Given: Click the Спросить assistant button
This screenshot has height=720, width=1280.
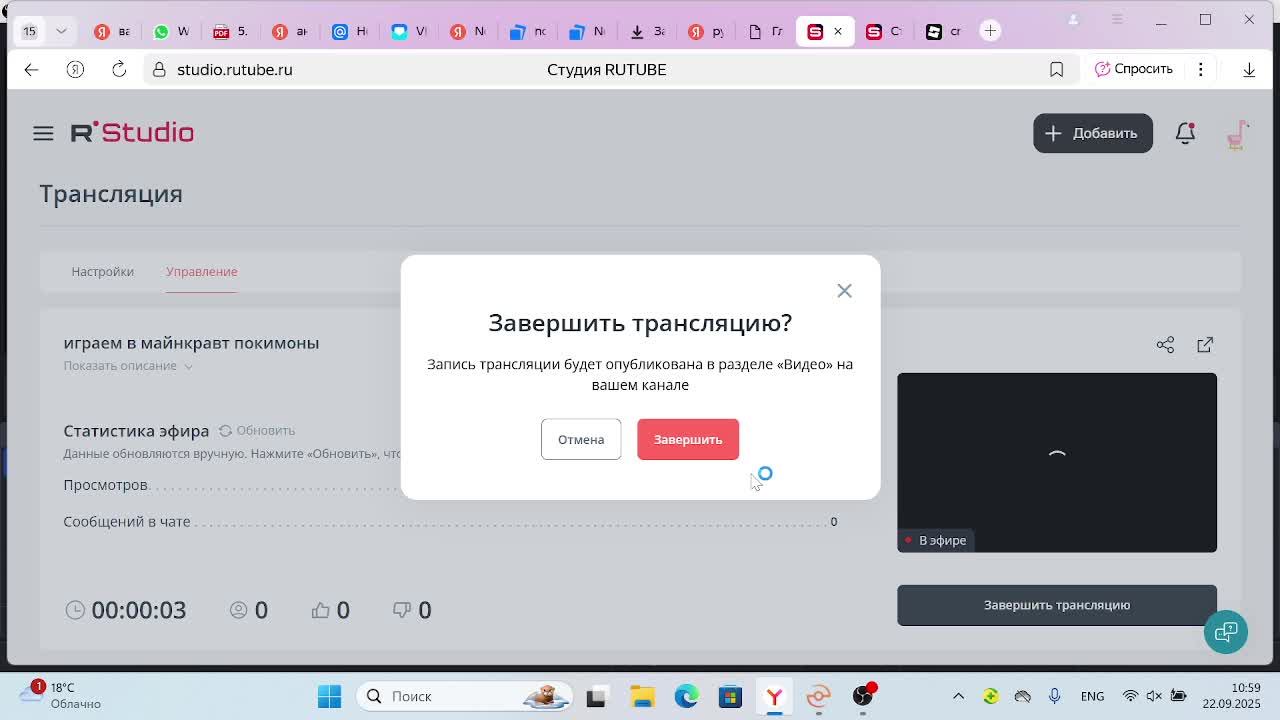Looking at the screenshot, I should tap(1133, 69).
